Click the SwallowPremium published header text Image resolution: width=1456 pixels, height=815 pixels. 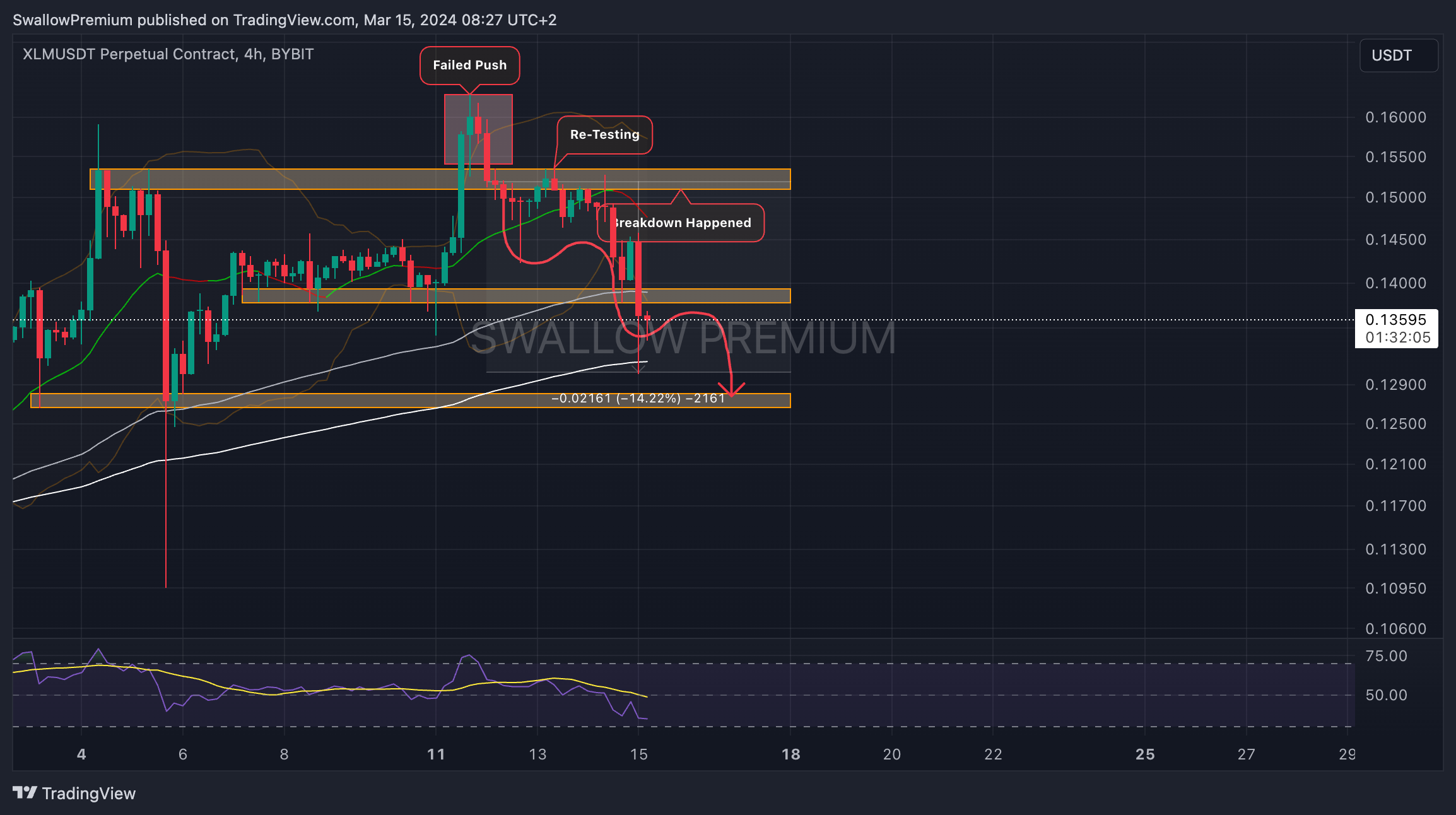(x=285, y=20)
